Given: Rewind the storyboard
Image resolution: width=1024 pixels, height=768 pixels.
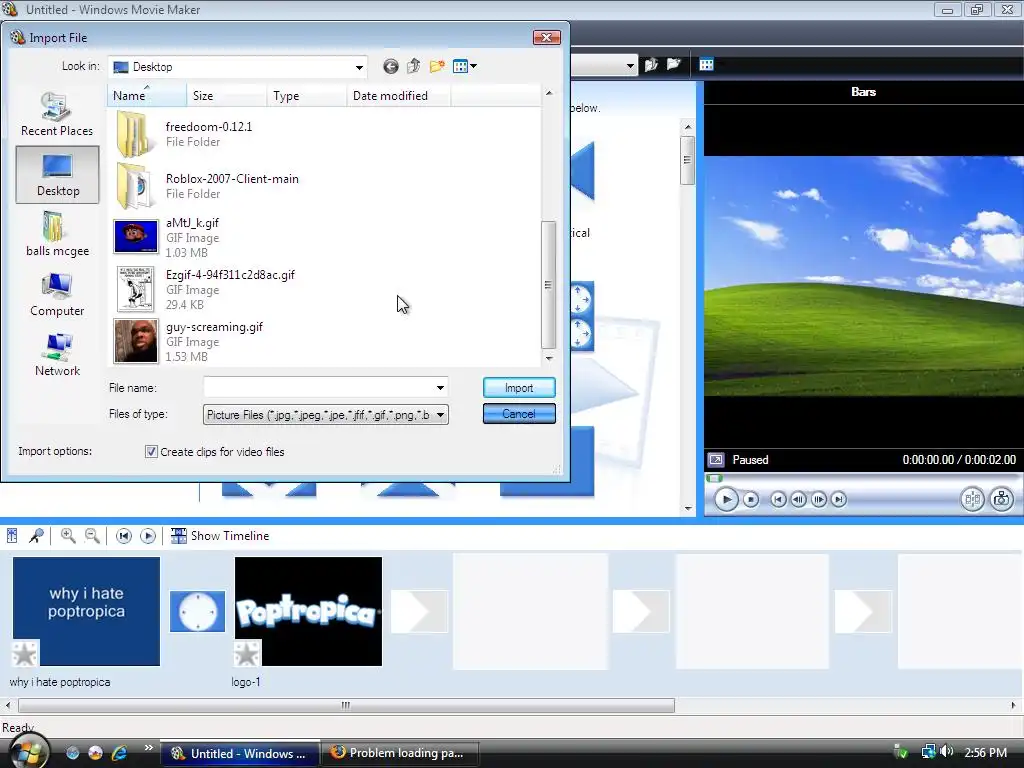Looking at the screenshot, I should point(123,536).
